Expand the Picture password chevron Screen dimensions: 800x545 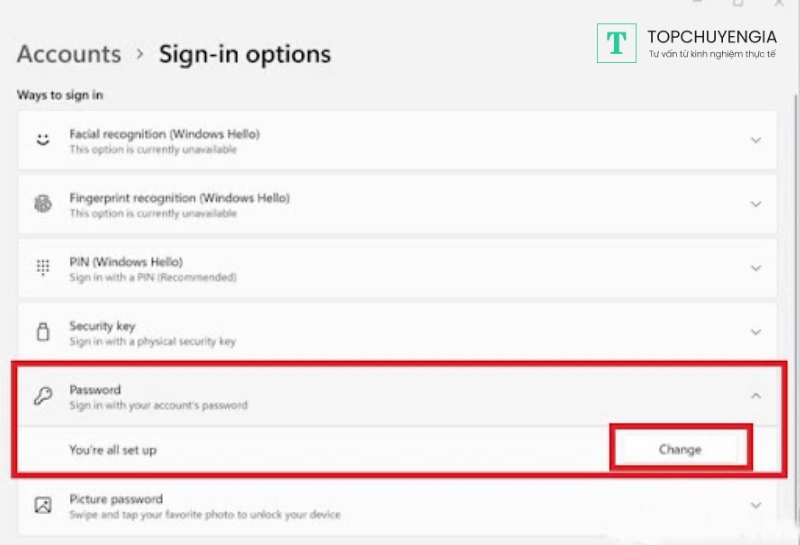click(756, 505)
